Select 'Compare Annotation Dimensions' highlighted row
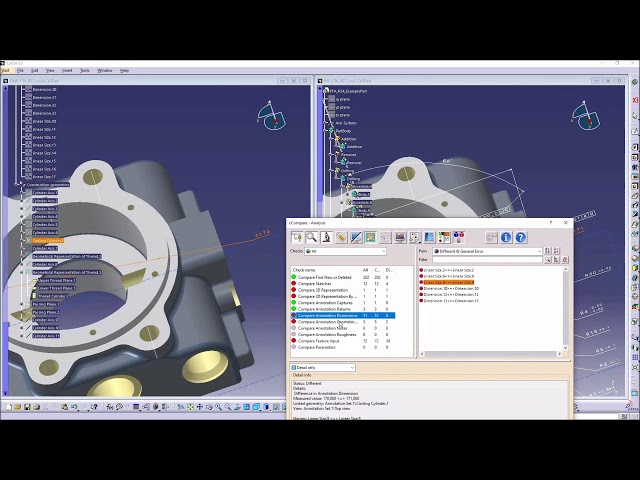The image size is (640, 480). tap(343, 316)
